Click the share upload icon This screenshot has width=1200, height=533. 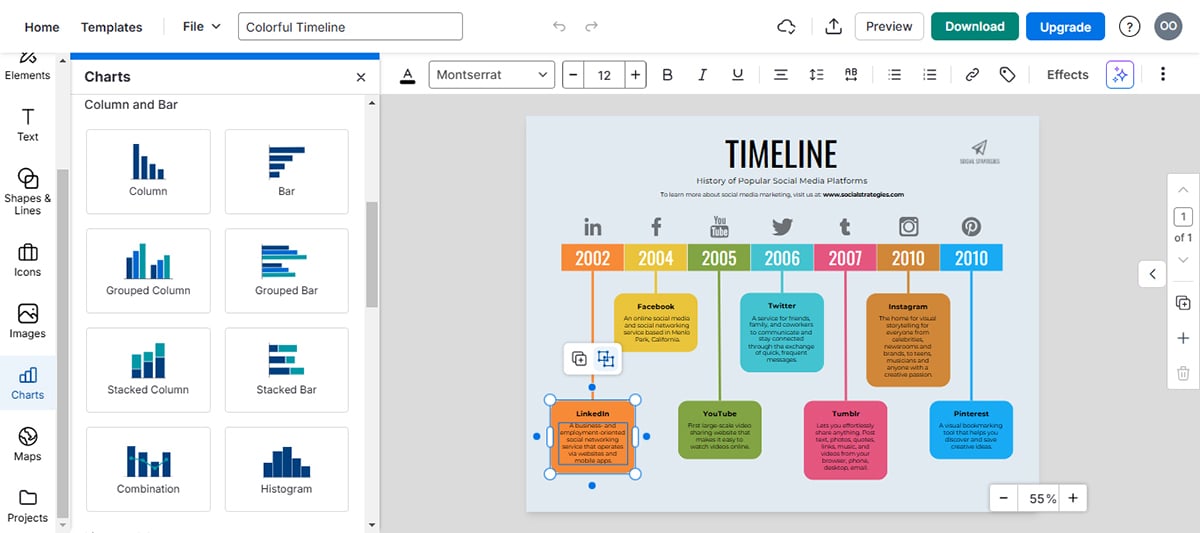(x=834, y=27)
